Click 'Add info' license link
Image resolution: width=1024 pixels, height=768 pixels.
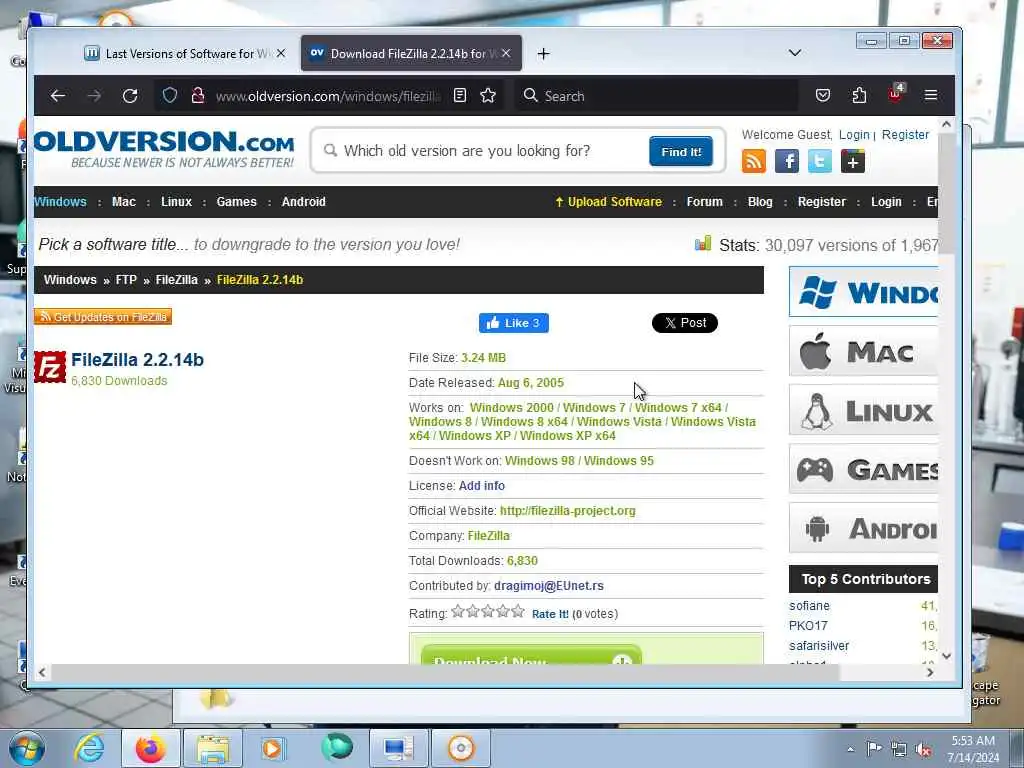click(x=481, y=486)
